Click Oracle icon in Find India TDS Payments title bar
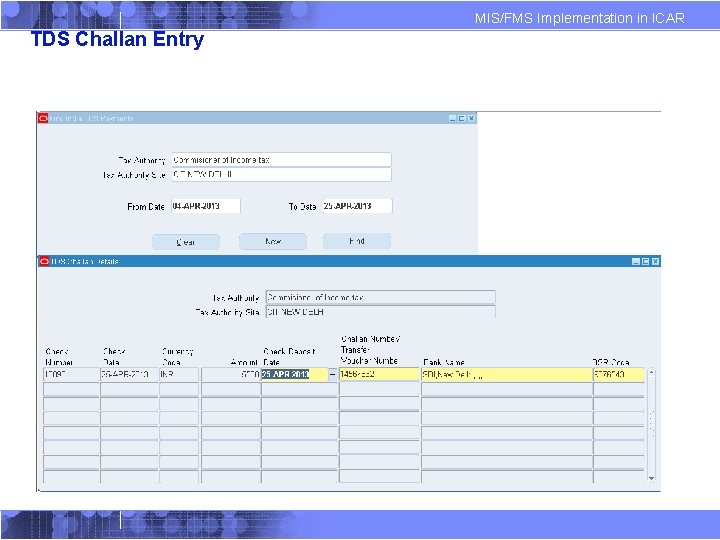 [43, 118]
